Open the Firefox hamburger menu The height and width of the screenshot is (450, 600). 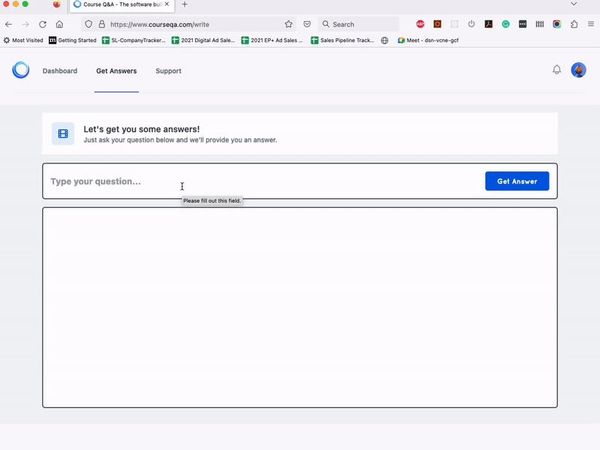[x=591, y=24]
